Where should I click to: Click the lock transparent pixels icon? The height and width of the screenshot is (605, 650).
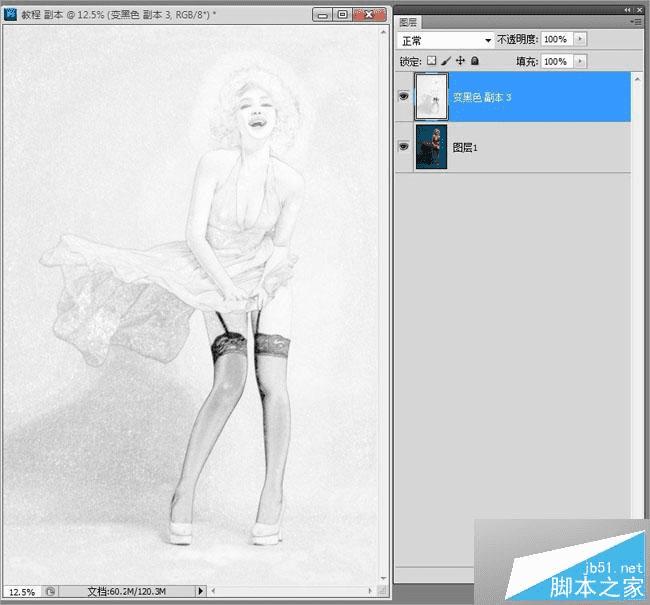432,61
